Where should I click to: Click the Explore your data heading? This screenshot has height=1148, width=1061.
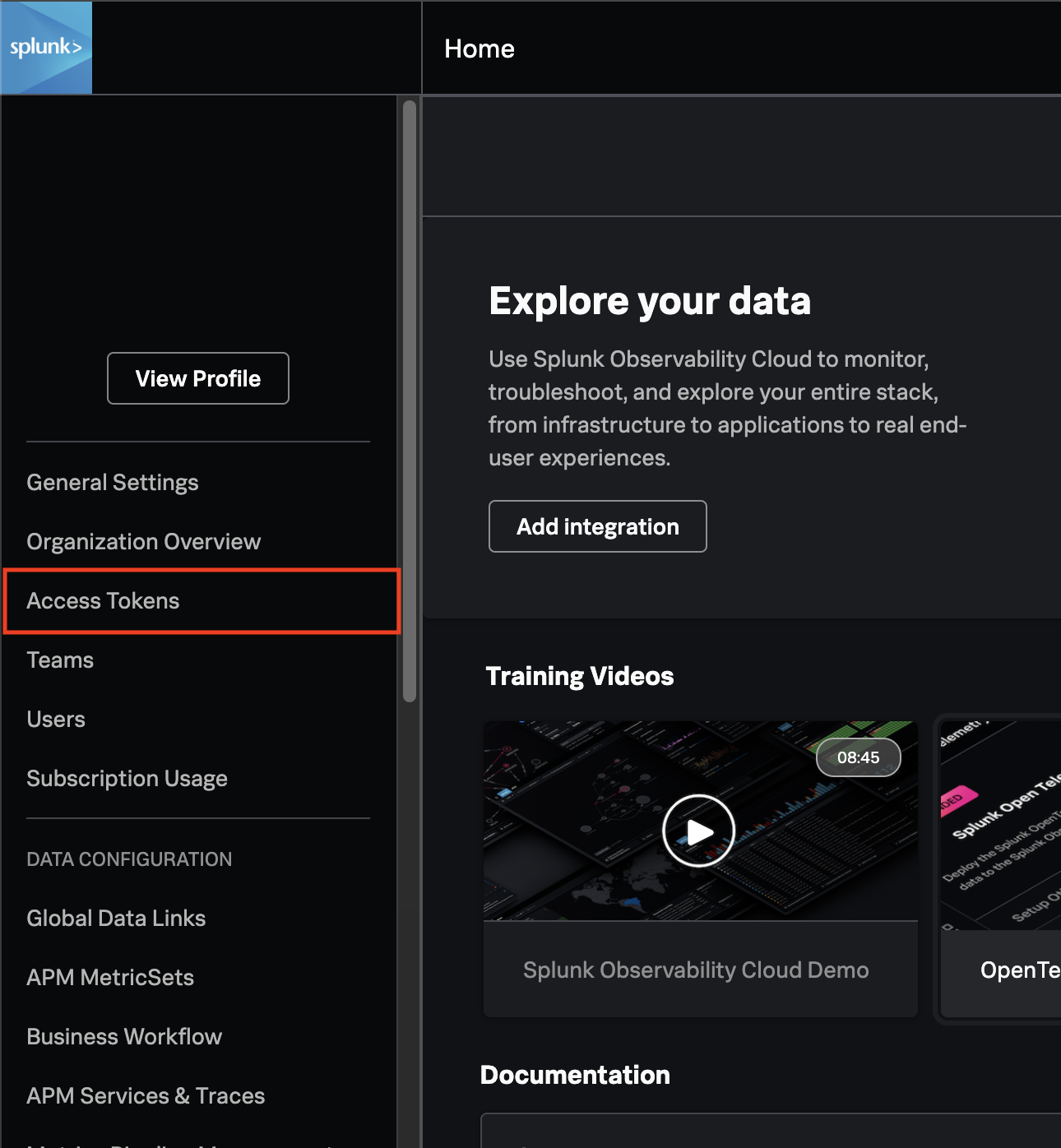pos(650,301)
